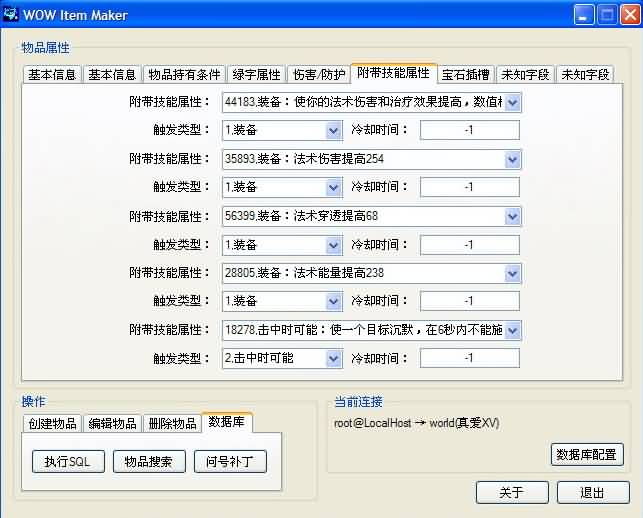Go to the 删除物品 tab
Viewport: 643px width, 518px height.
[172, 423]
